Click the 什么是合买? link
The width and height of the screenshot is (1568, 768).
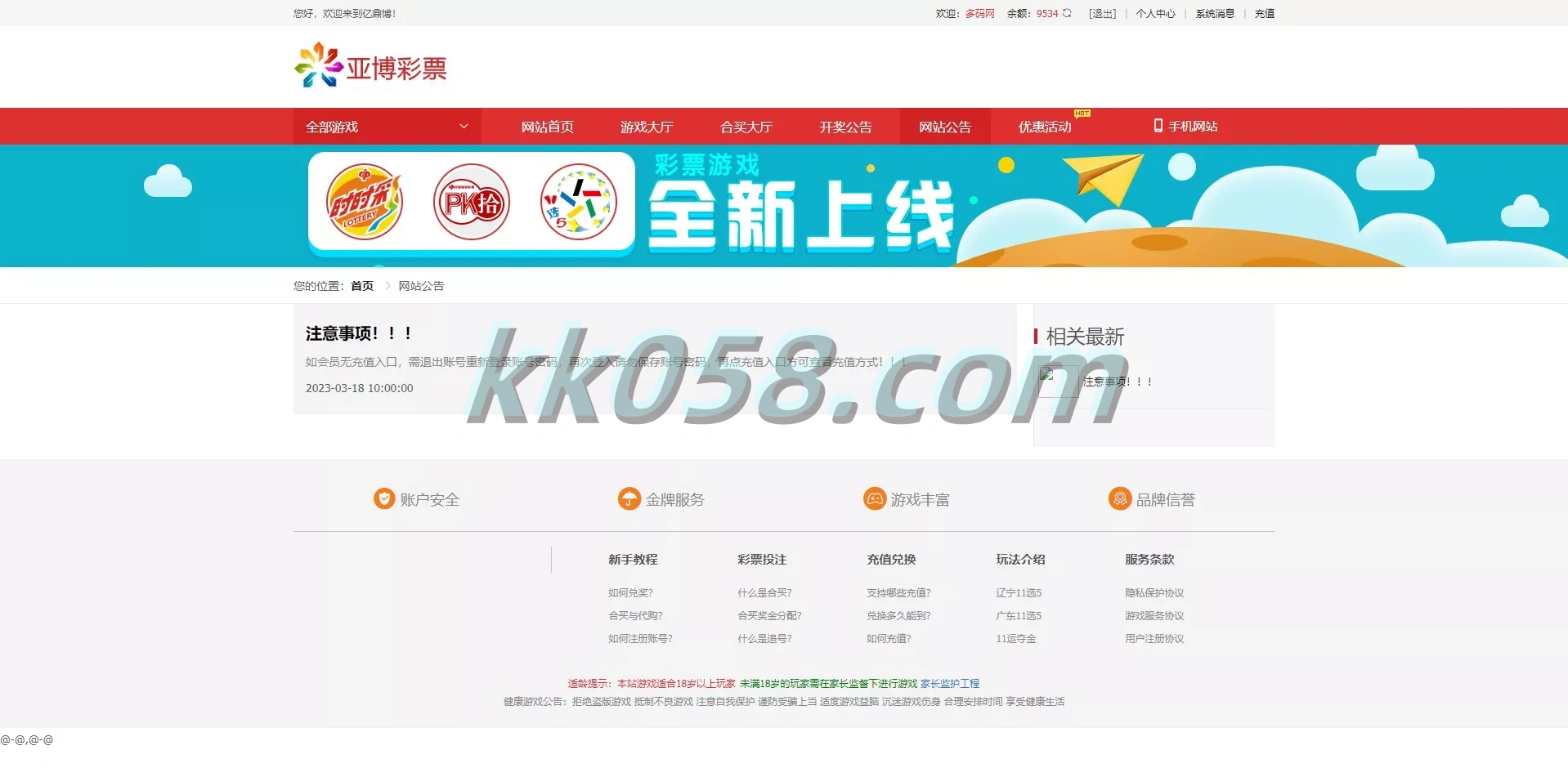(x=764, y=593)
